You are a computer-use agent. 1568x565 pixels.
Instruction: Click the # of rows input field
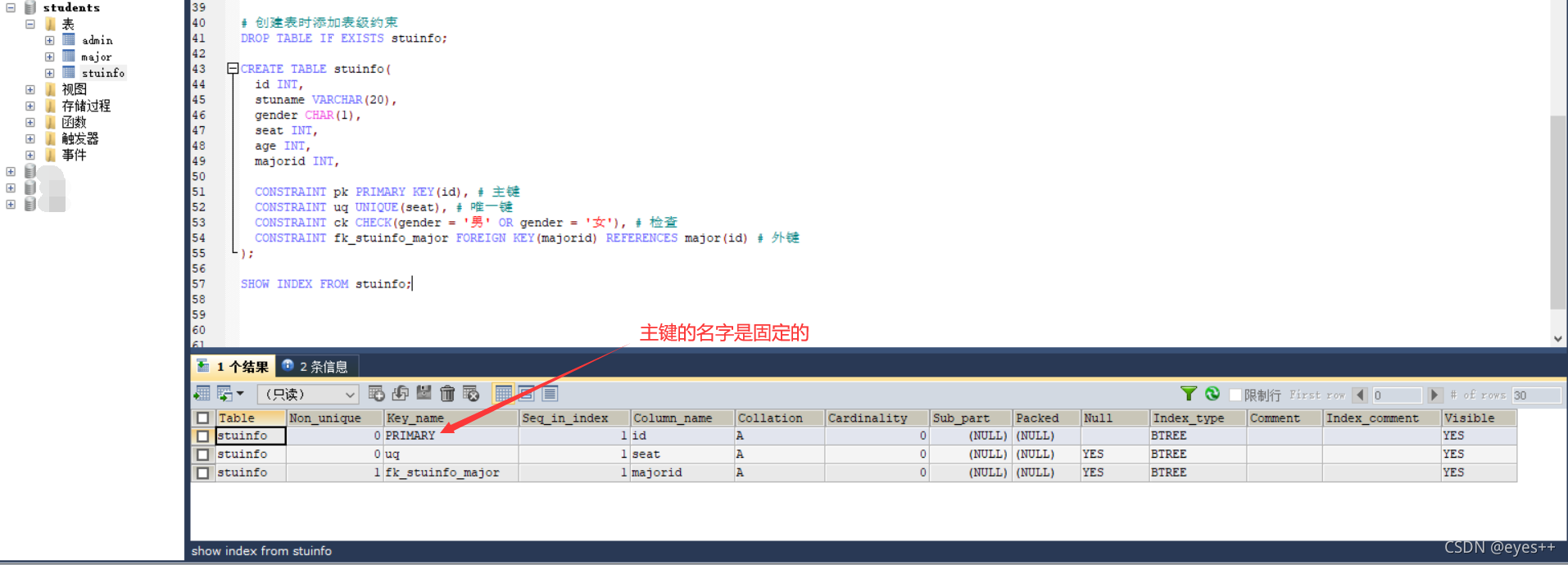[x=1537, y=395]
